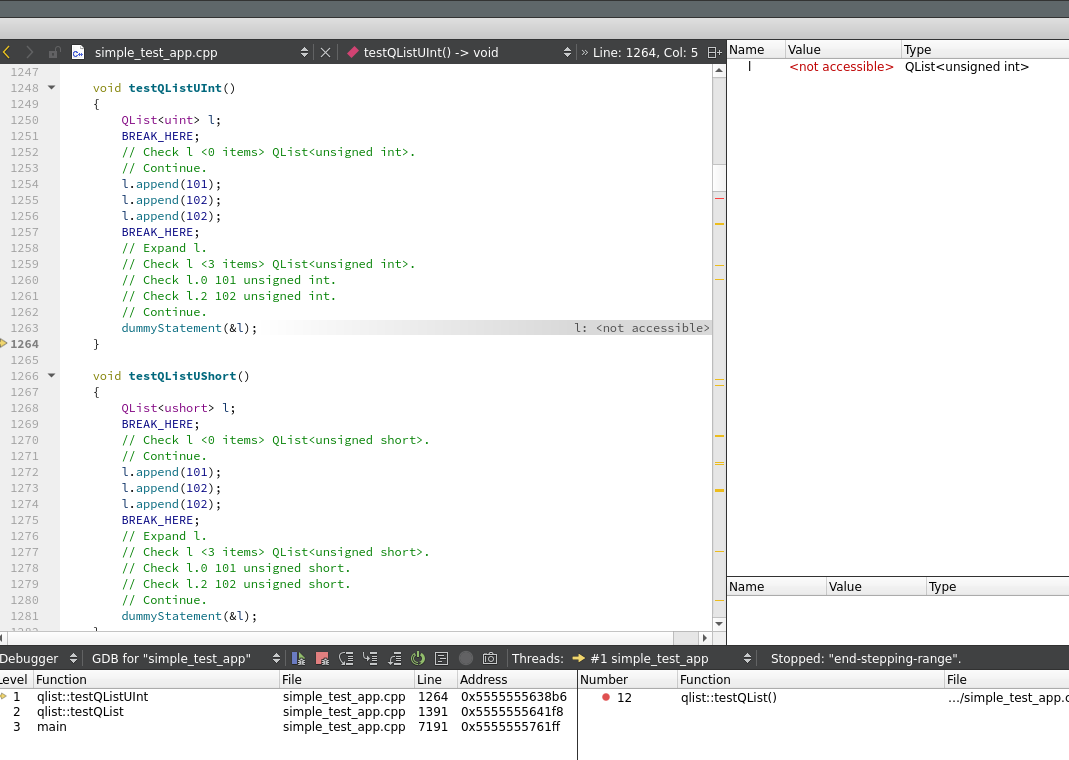
Task: Close the simple_test_app.cpp document
Action: point(325,52)
